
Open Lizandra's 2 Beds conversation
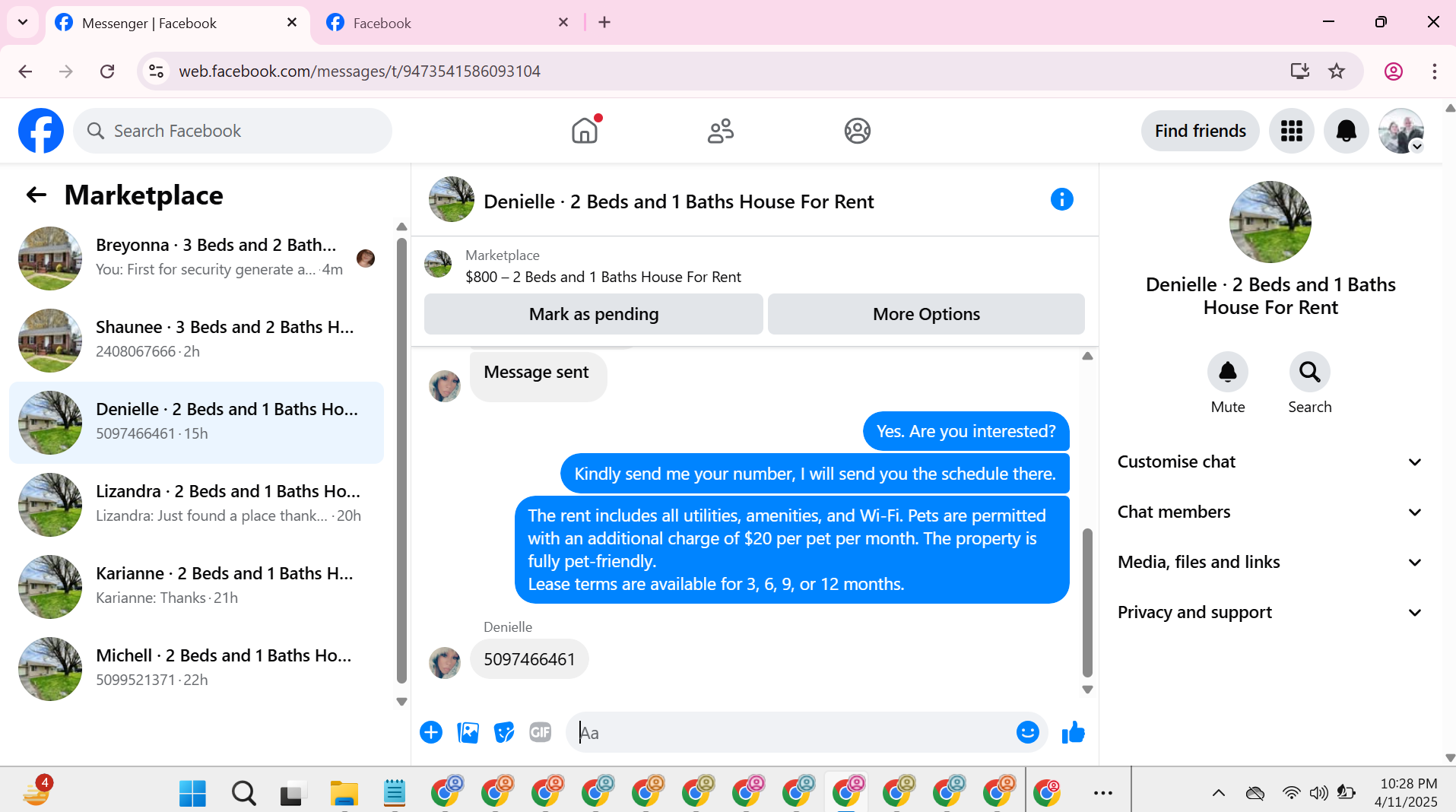[x=197, y=505]
